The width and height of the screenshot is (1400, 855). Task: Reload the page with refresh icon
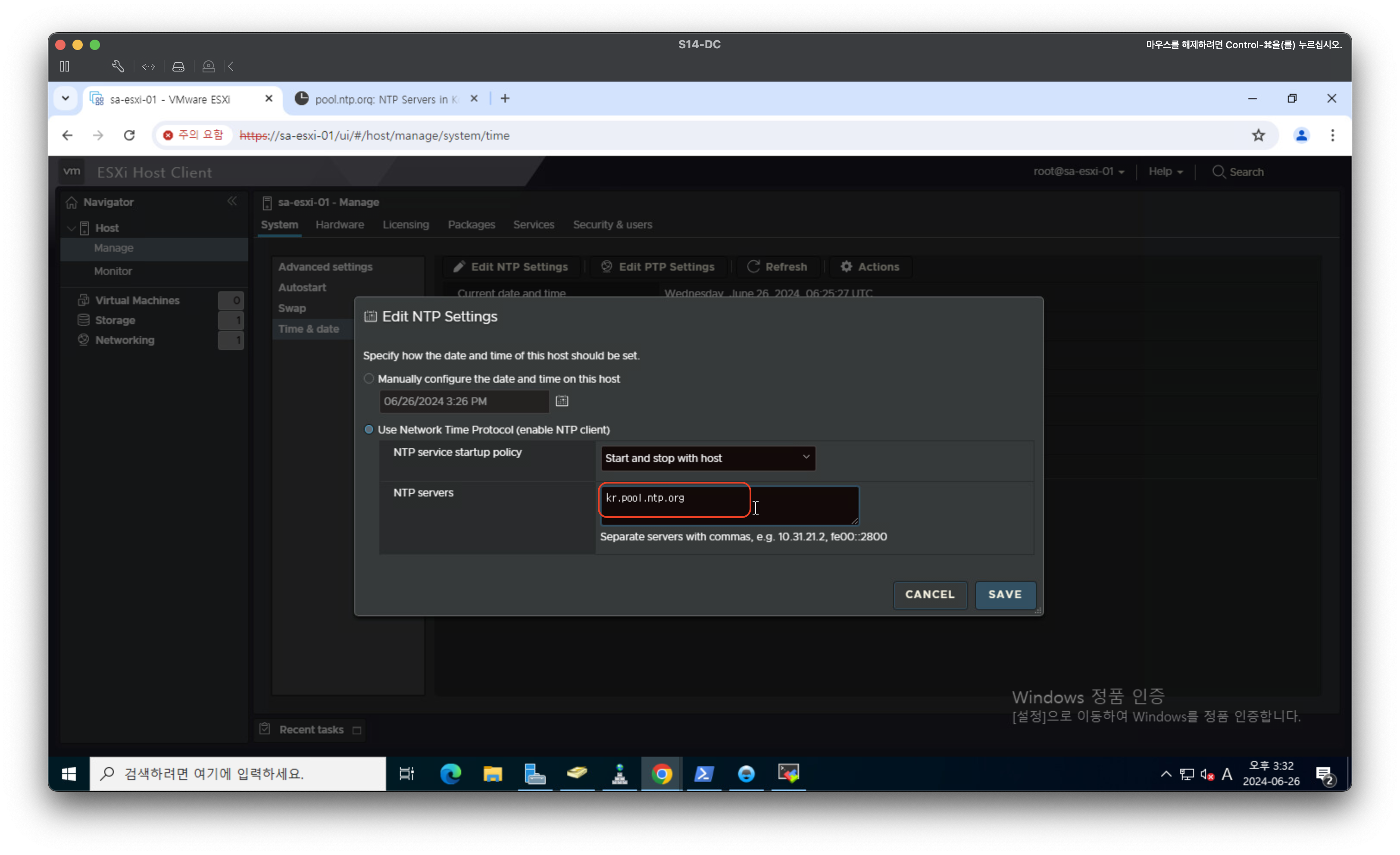pyautogui.click(x=129, y=135)
